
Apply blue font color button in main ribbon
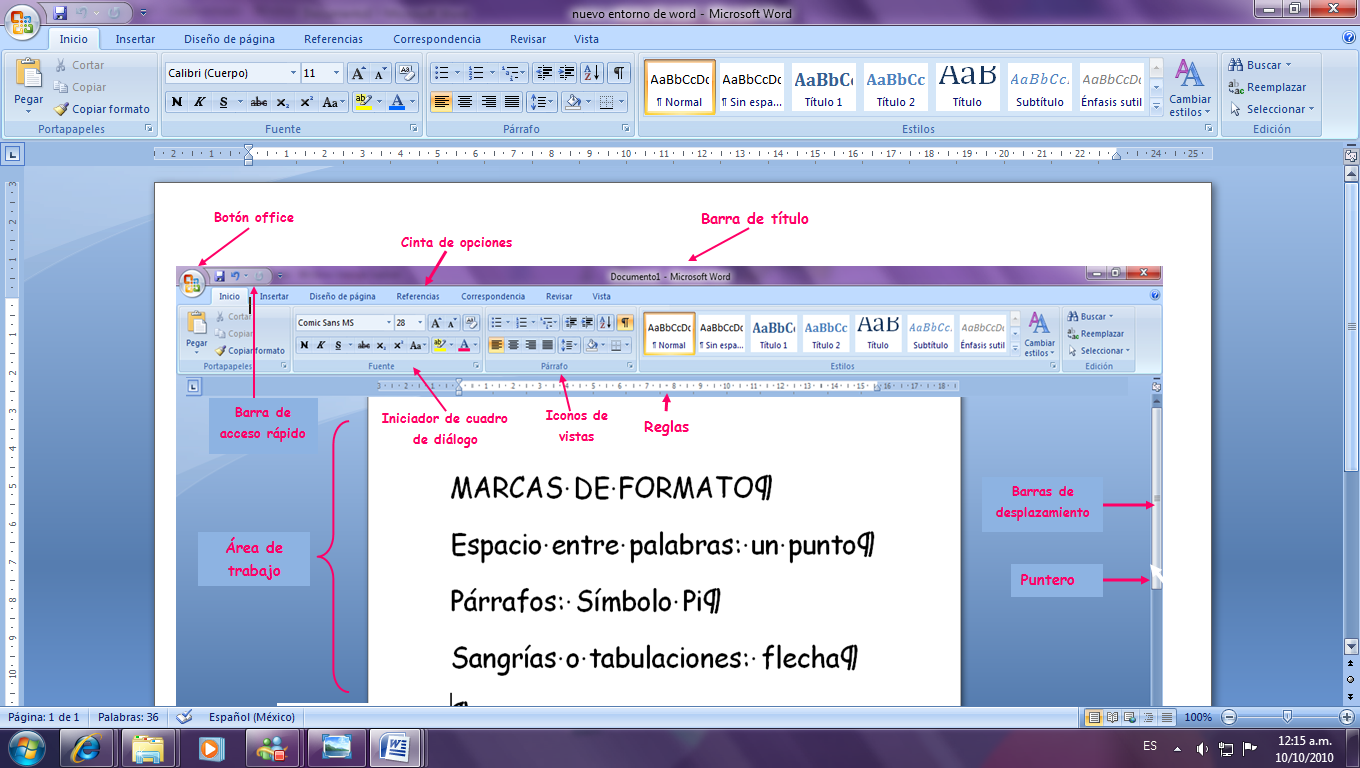point(397,102)
